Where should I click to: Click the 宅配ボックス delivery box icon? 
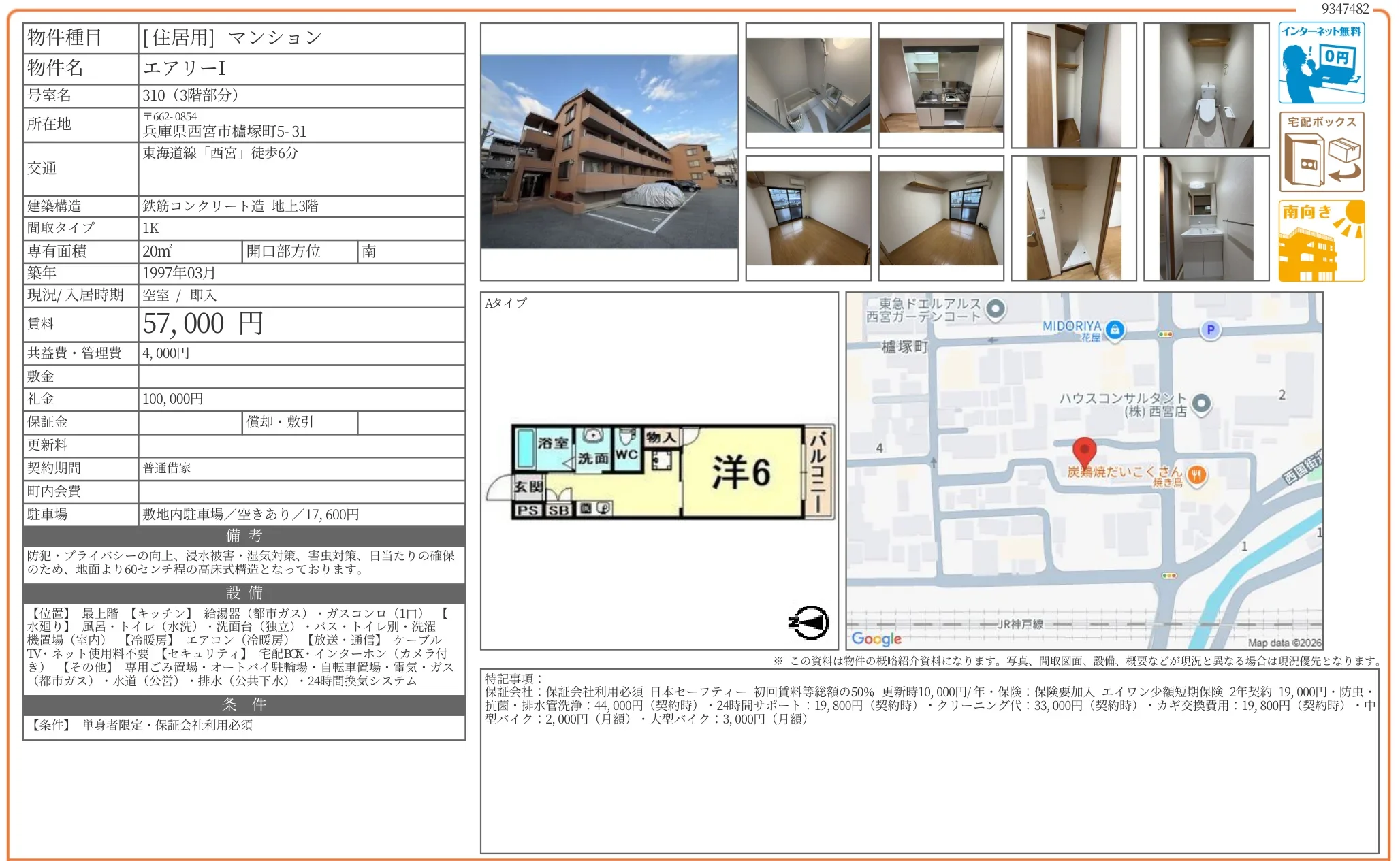pyautogui.click(x=1321, y=152)
